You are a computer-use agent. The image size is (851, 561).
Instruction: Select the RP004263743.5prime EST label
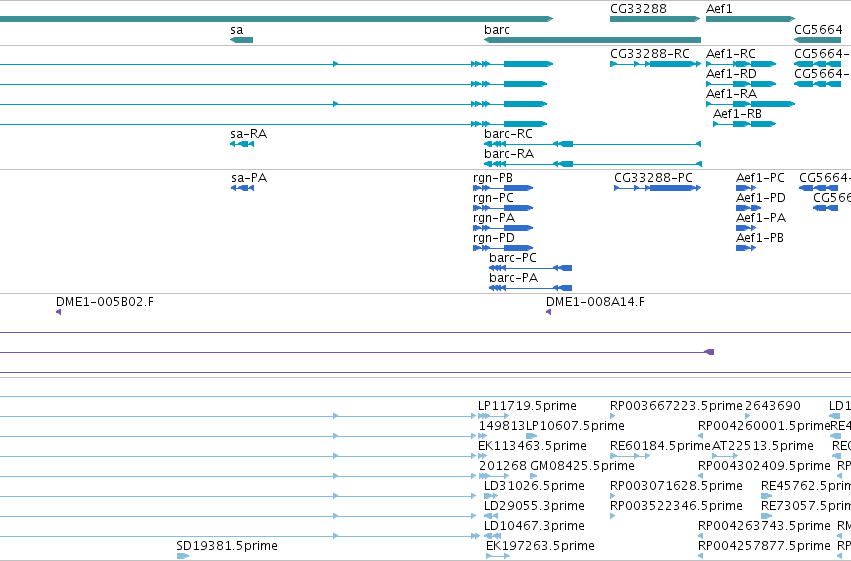point(764,526)
